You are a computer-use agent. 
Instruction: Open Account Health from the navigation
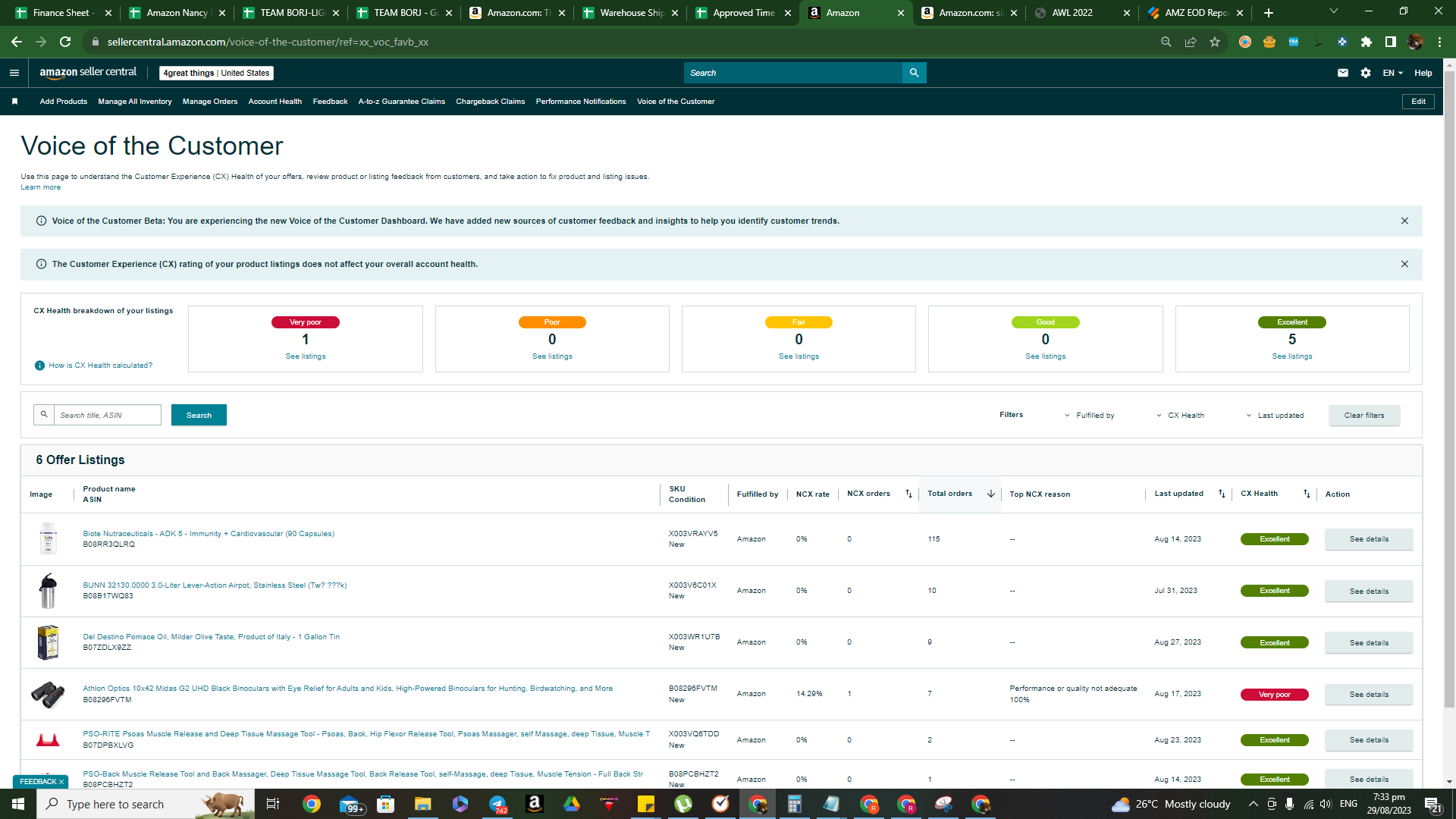tap(275, 102)
